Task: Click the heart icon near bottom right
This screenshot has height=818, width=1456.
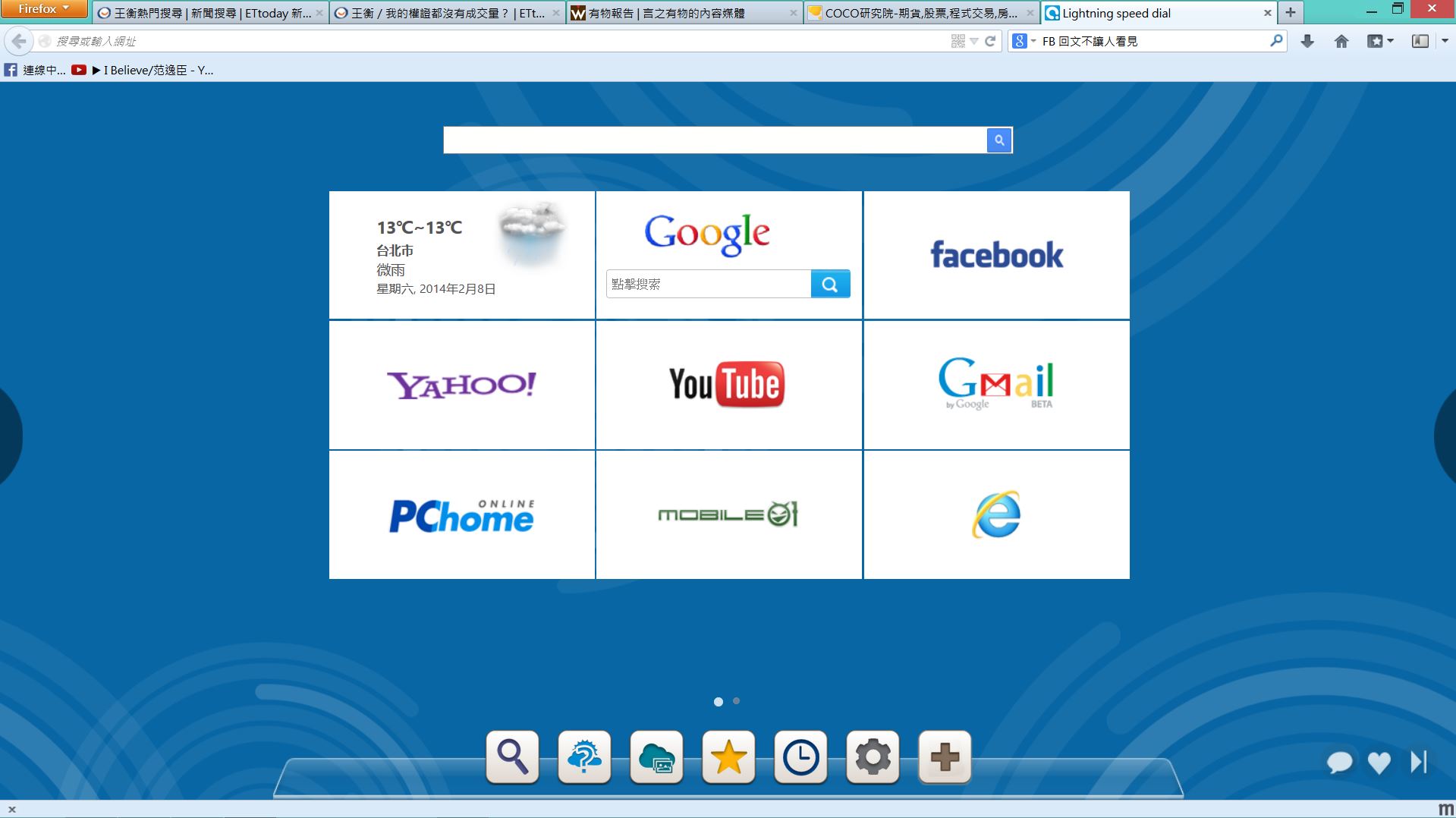Action: [x=1379, y=763]
